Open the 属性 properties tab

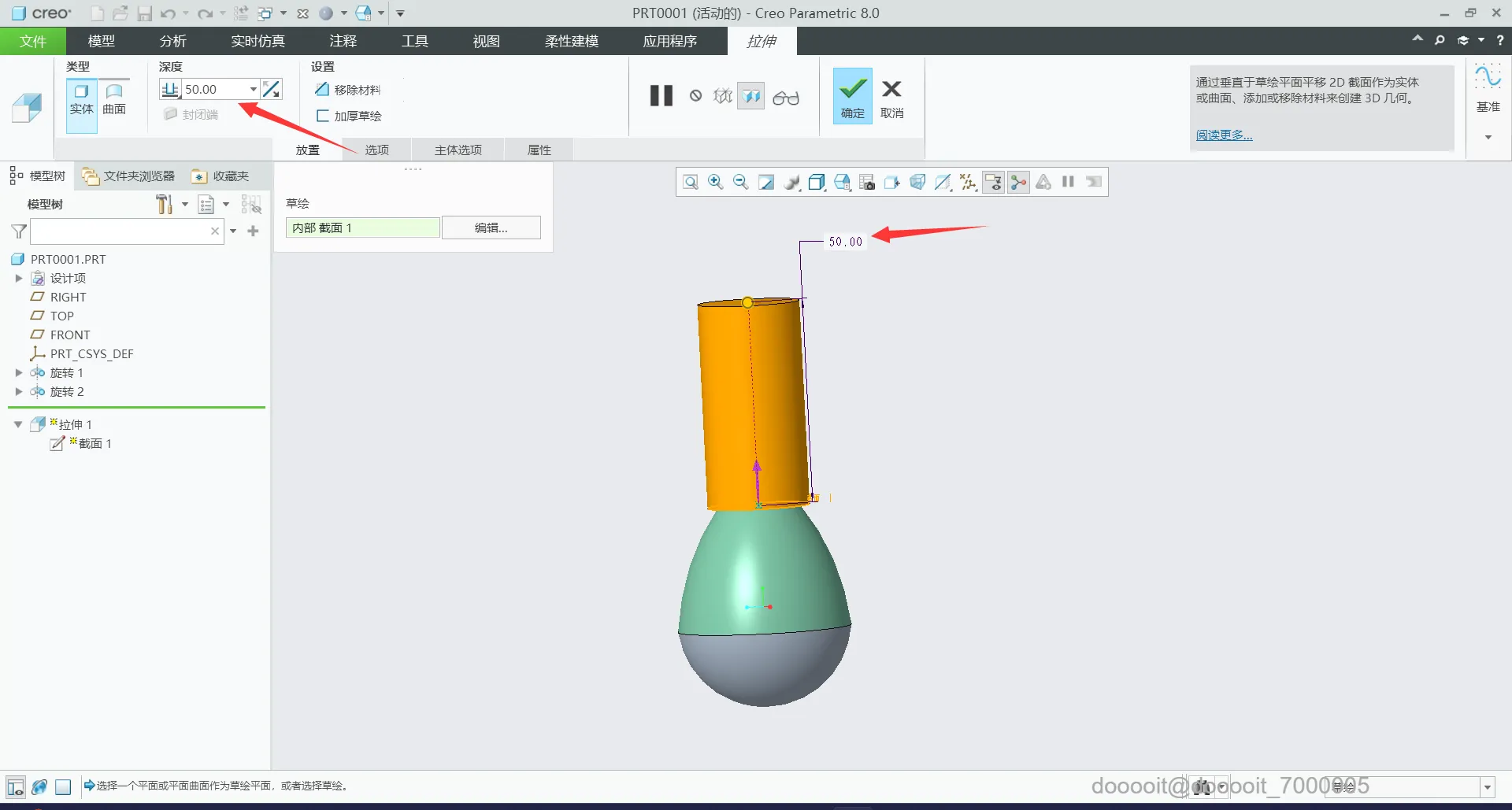(x=539, y=150)
